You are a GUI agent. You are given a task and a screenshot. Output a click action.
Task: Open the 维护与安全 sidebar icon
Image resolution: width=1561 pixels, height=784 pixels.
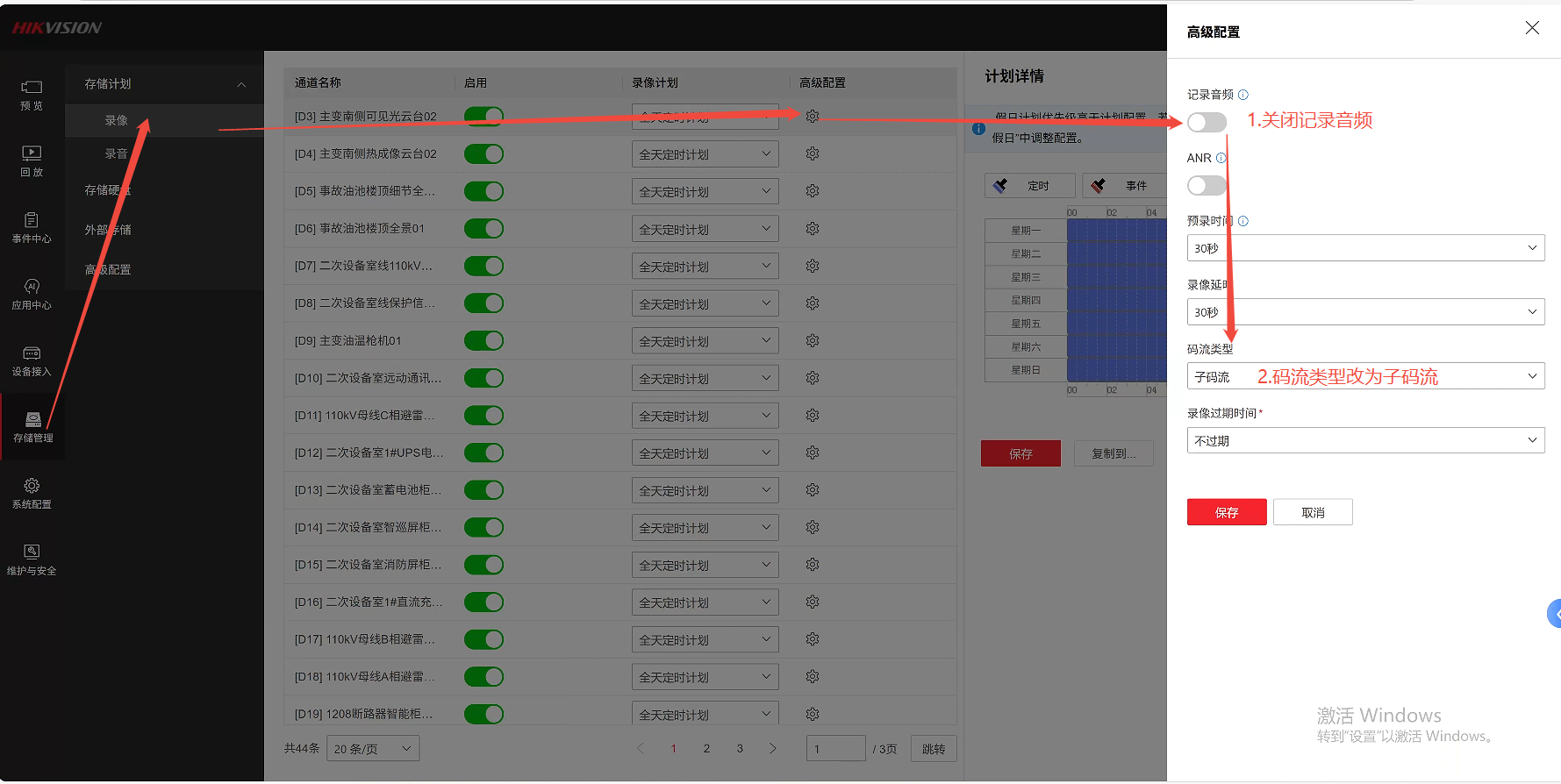point(32,552)
